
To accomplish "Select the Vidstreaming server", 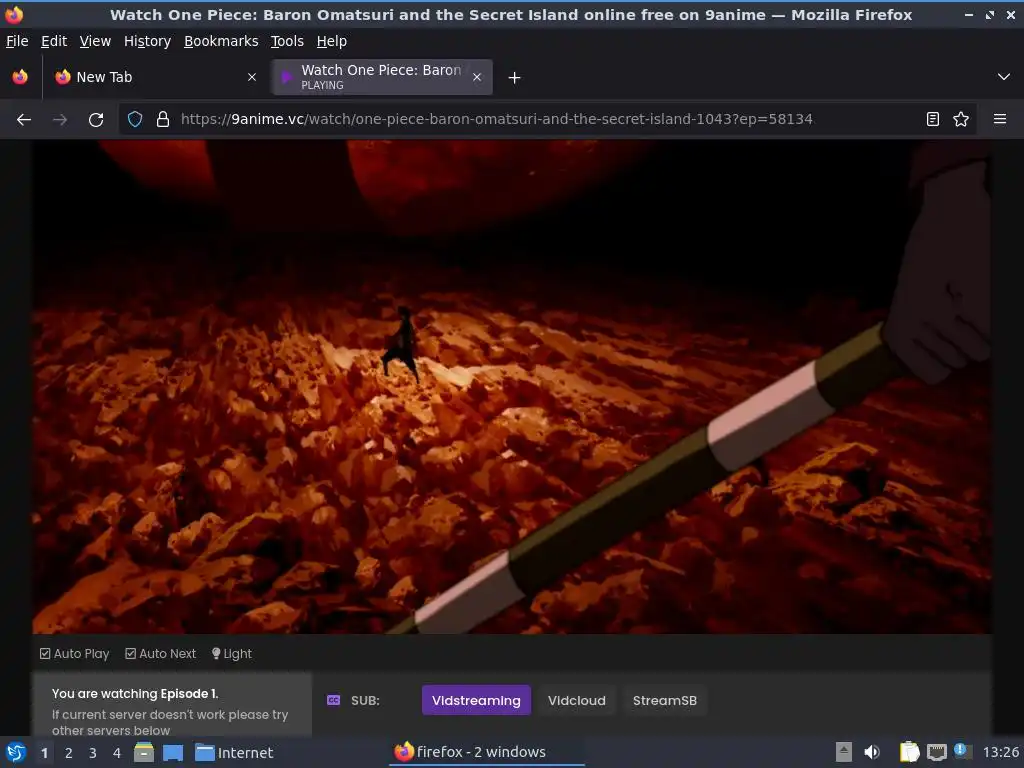I will pos(476,700).
